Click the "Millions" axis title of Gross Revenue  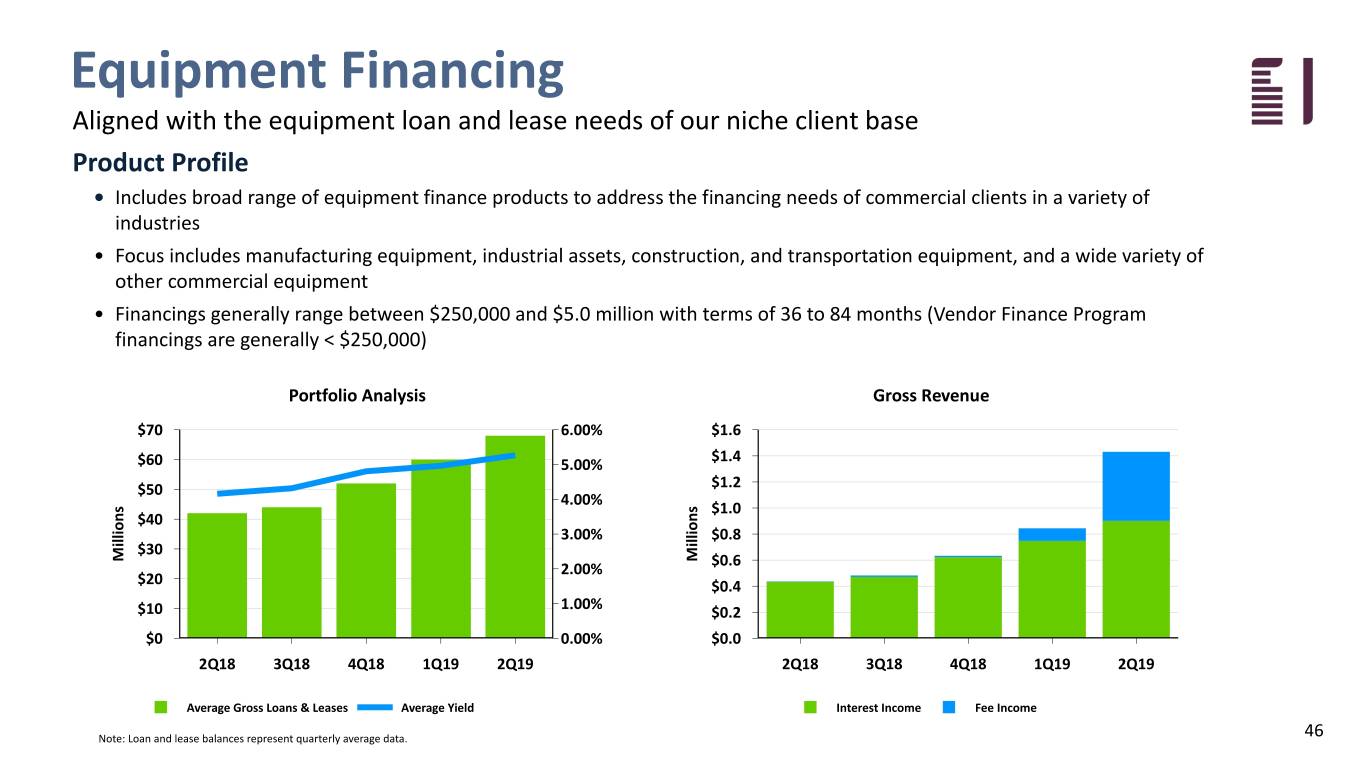(x=692, y=534)
